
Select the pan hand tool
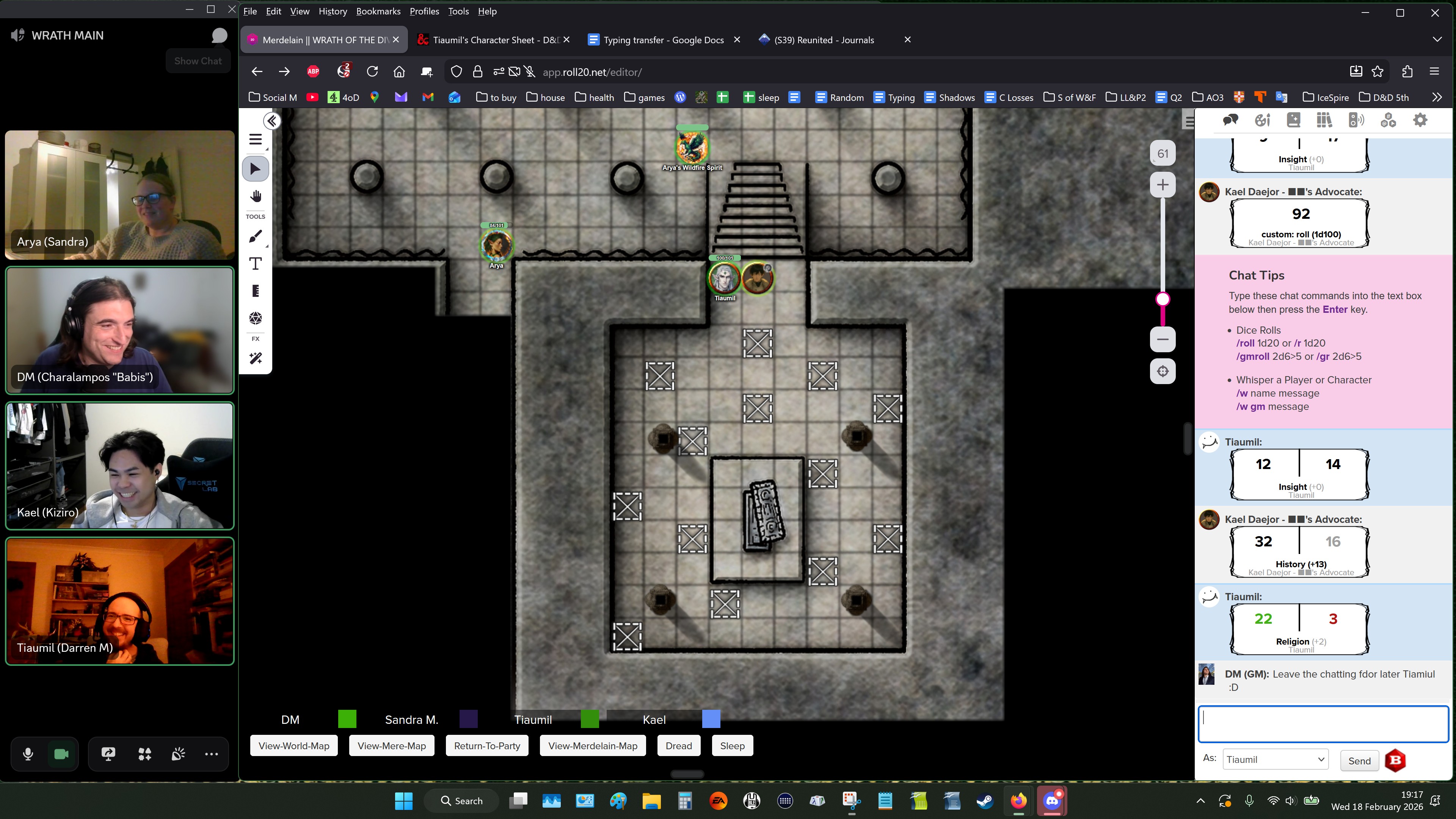point(256,196)
